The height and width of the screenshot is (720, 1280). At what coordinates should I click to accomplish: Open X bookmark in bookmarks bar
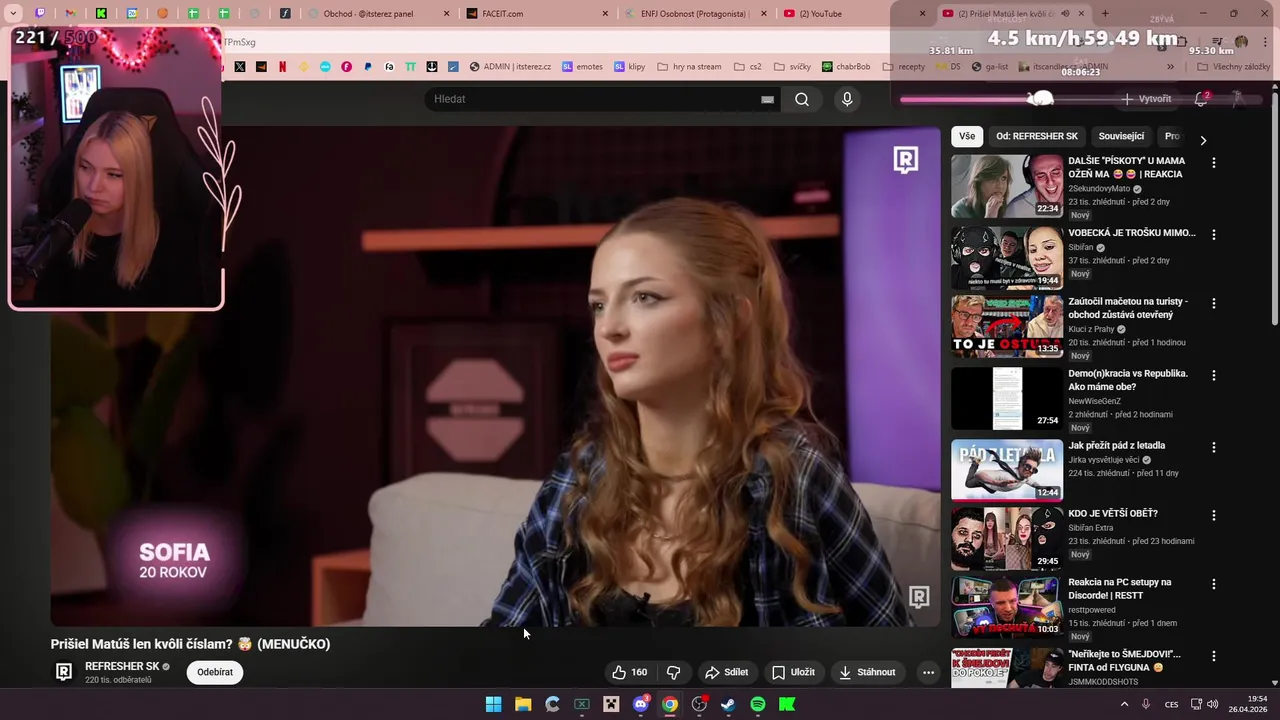coord(240,67)
